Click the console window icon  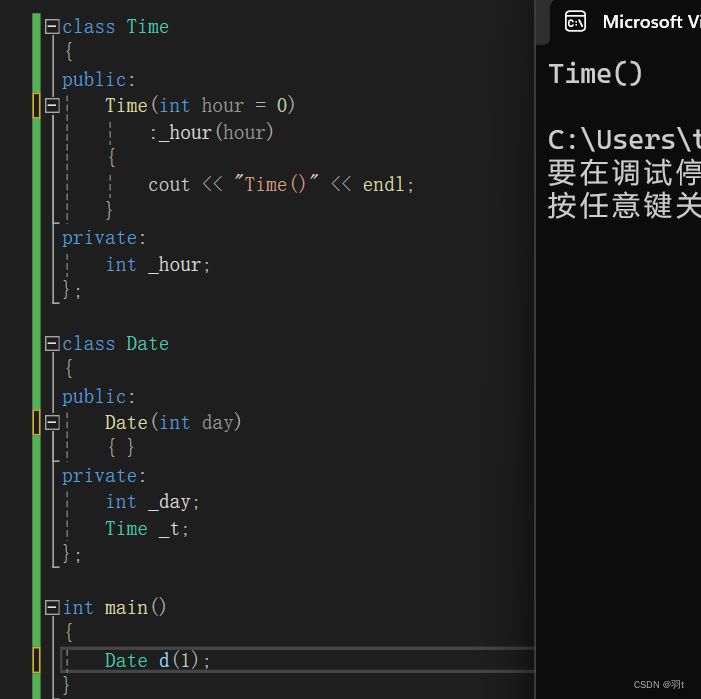[575, 21]
